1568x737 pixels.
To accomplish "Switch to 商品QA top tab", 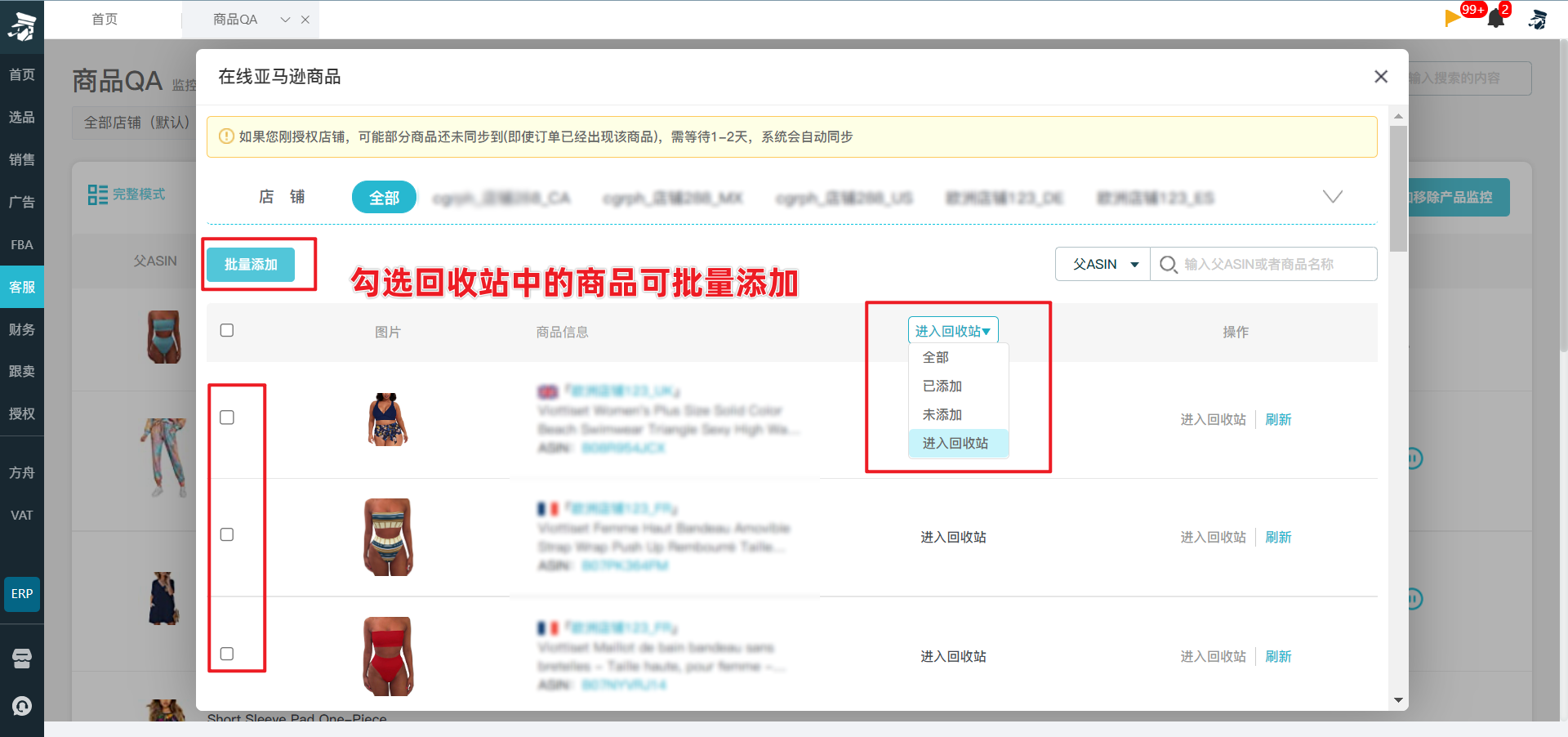I will click(235, 20).
